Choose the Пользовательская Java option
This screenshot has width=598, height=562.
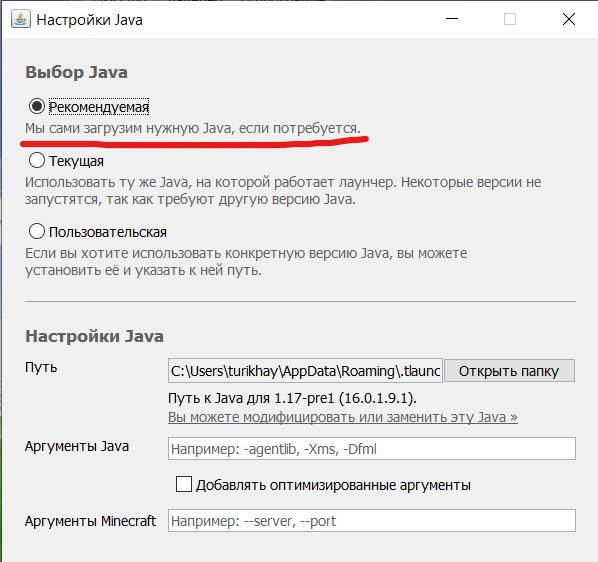pyautogui.click(x=37, y=231)
